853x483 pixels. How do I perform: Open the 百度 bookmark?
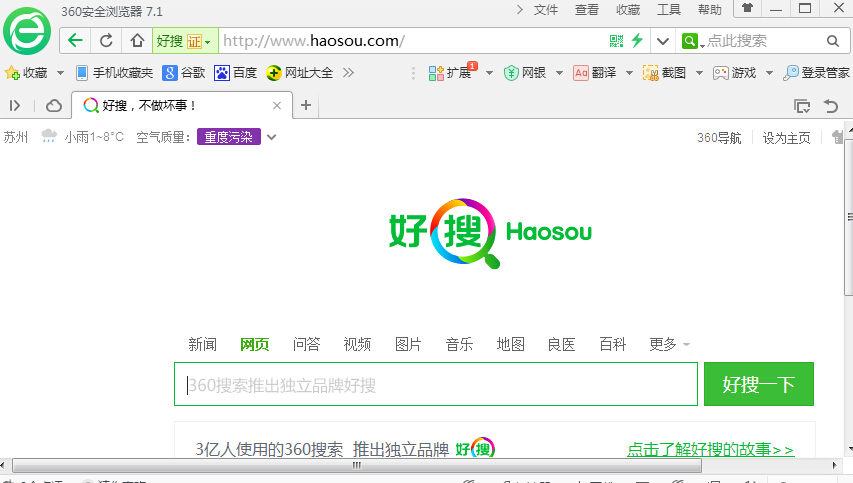tap(235, 73)
